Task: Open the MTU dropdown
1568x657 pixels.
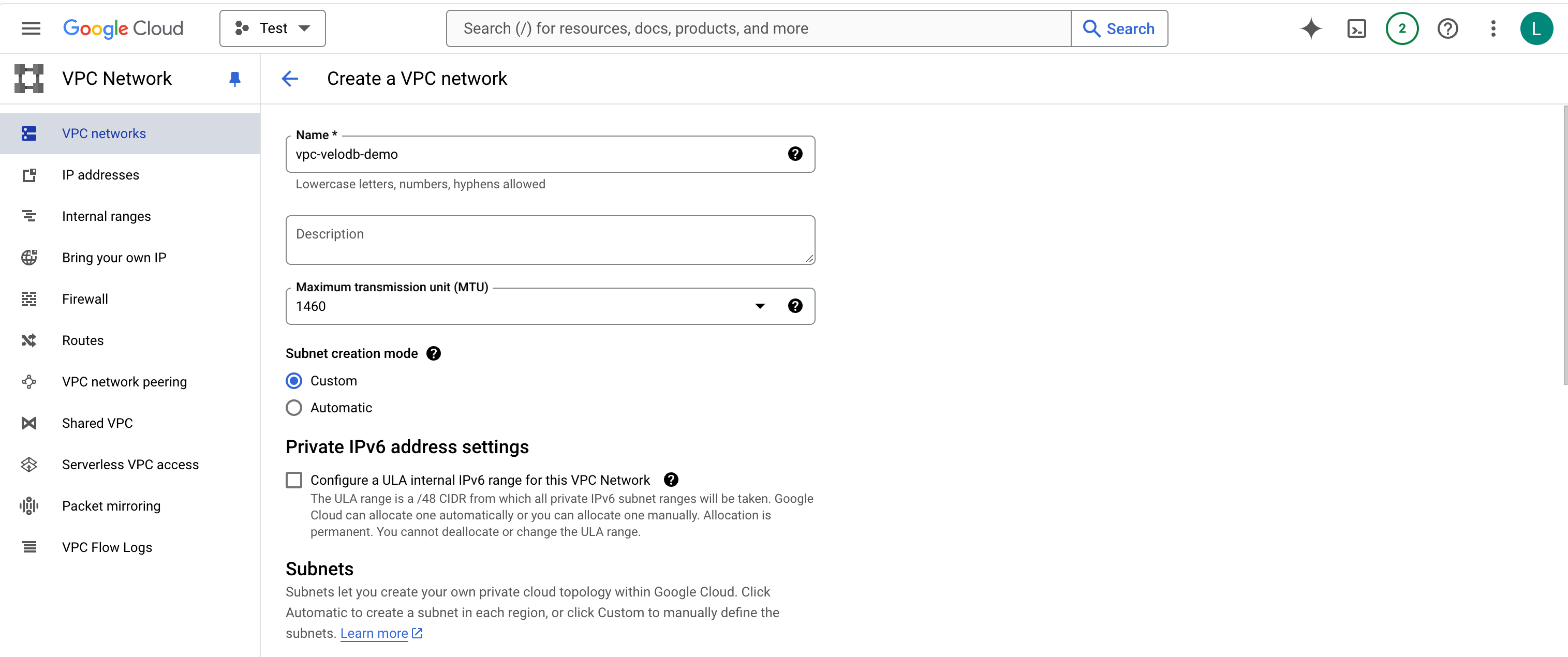Action: pyautogui.click(x=760, y=306)
